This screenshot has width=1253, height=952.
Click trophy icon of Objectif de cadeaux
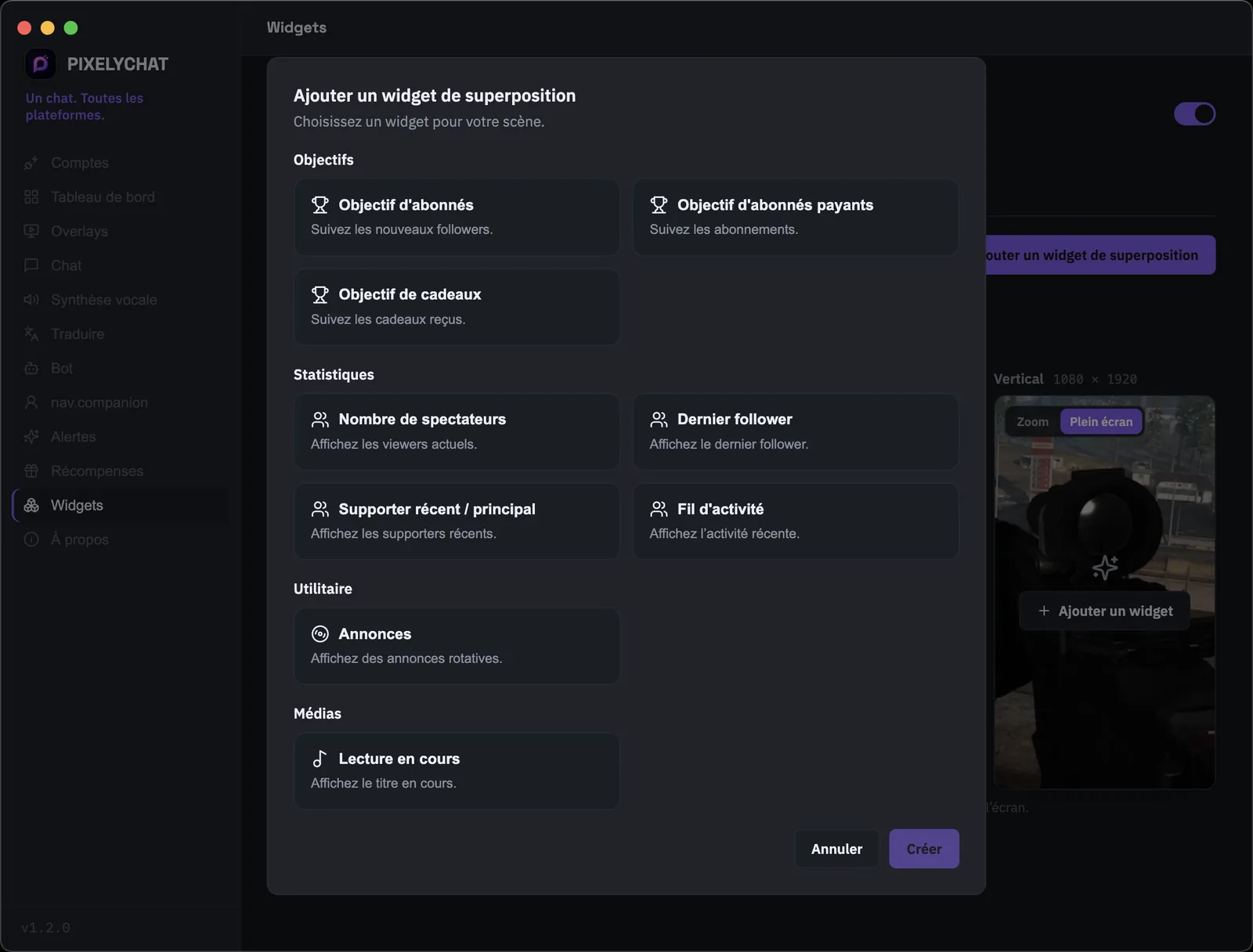point(320,294)
